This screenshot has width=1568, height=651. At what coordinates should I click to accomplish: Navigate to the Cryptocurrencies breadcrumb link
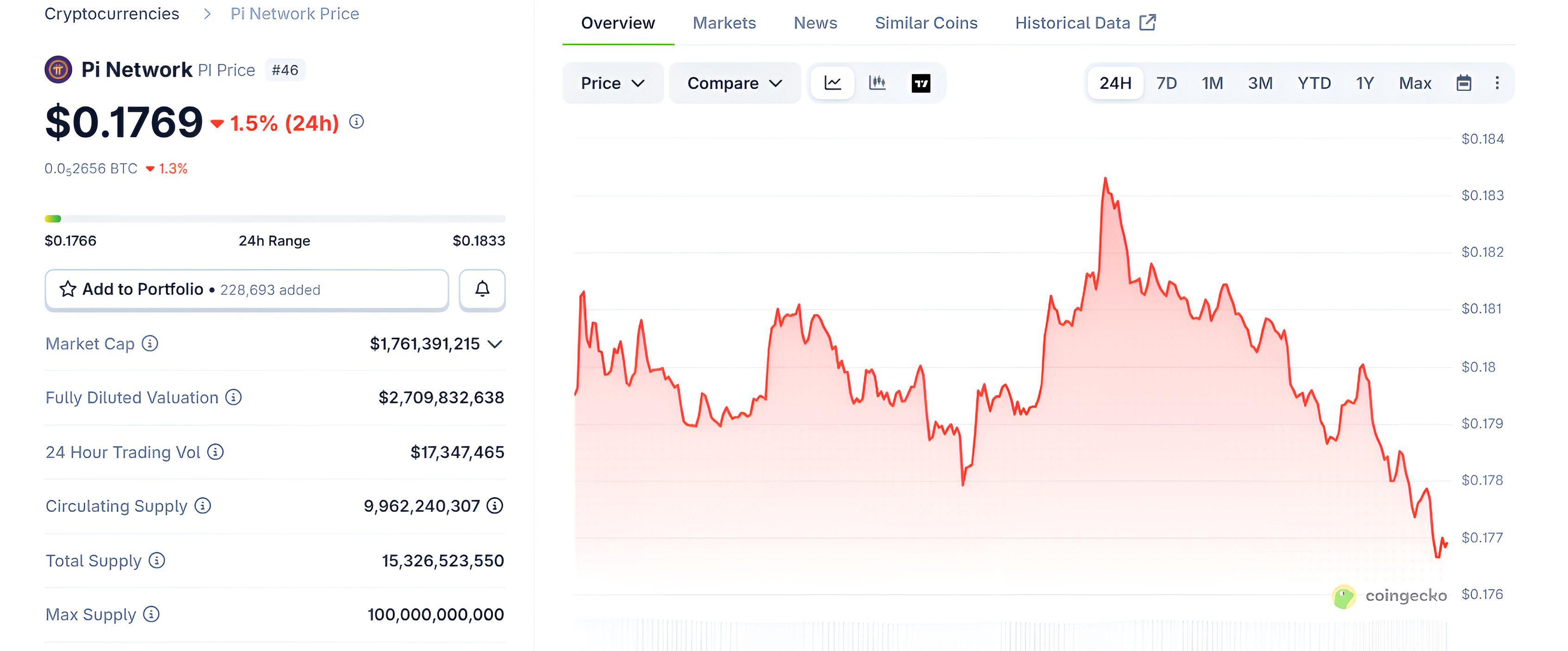pos(112,13)
